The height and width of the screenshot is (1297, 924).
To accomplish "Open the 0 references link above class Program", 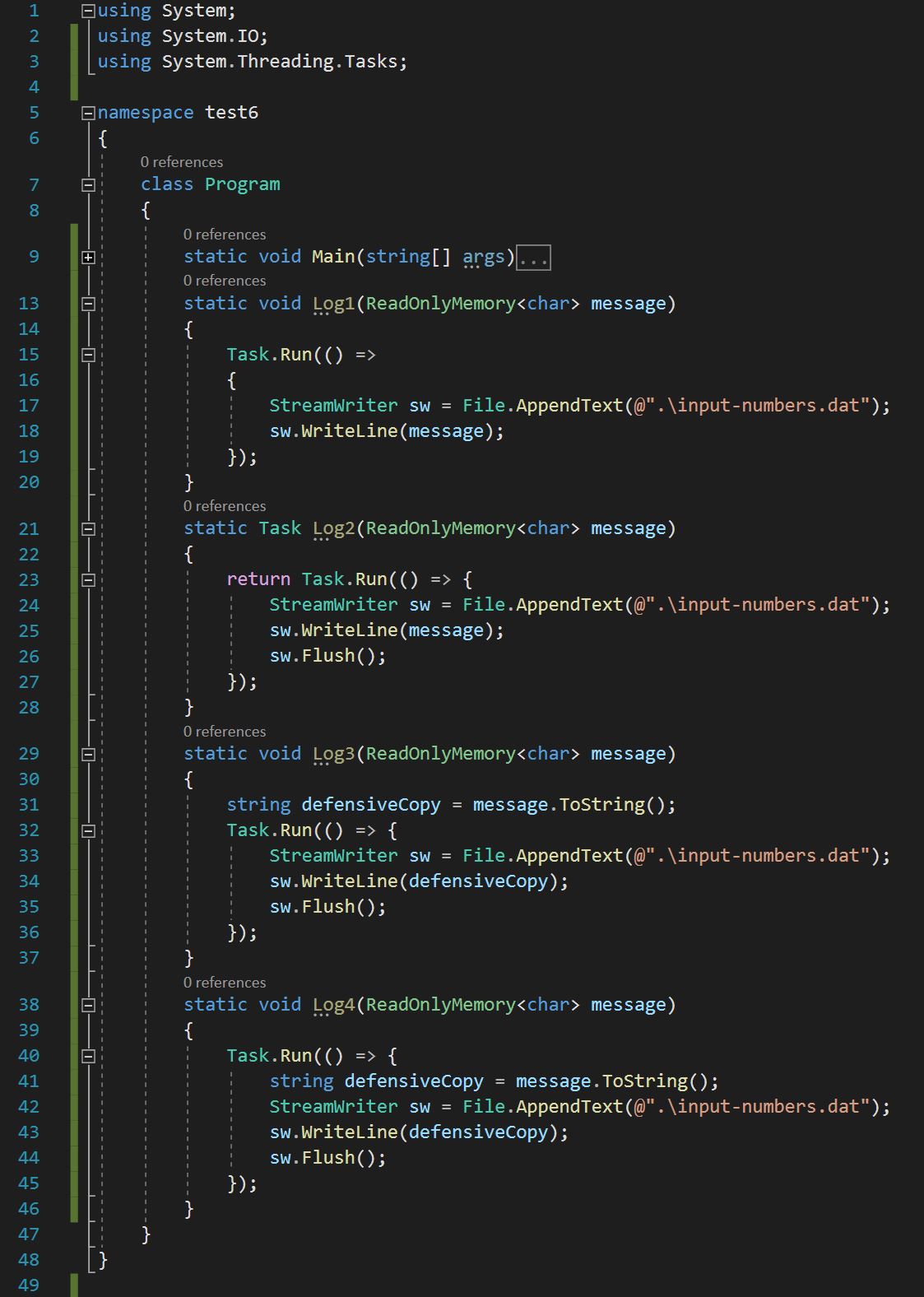I will [x=181, y=162].
